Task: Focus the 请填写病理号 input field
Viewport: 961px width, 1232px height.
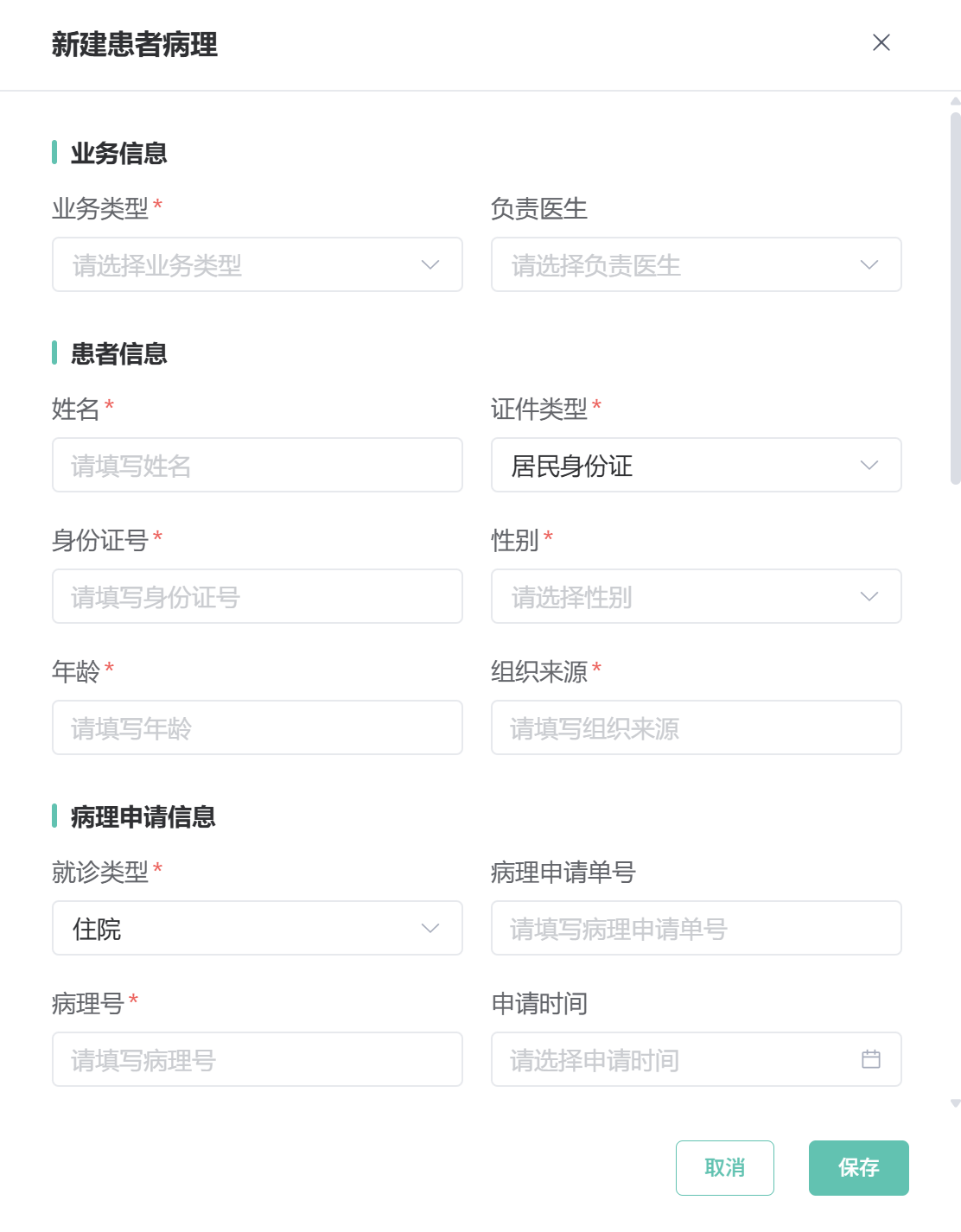Action: pyautogui.click(x=258, y=1059)
